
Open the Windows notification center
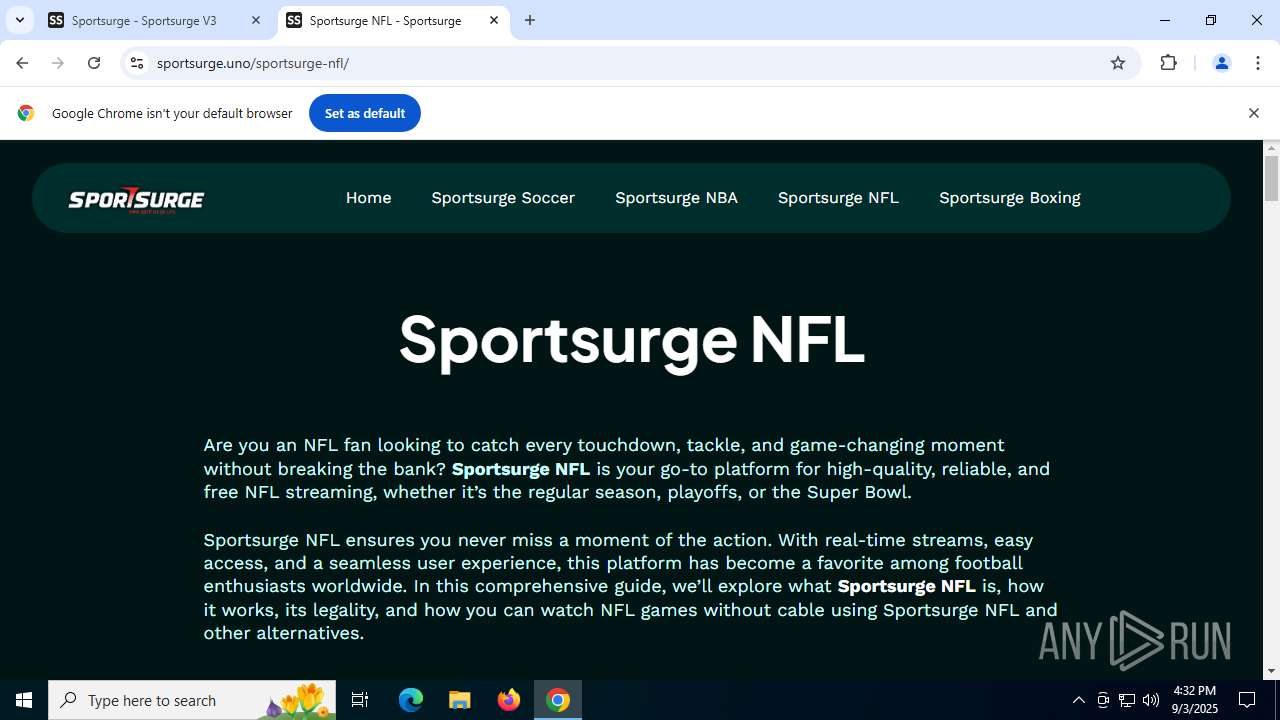click(x=1248, y=700)
